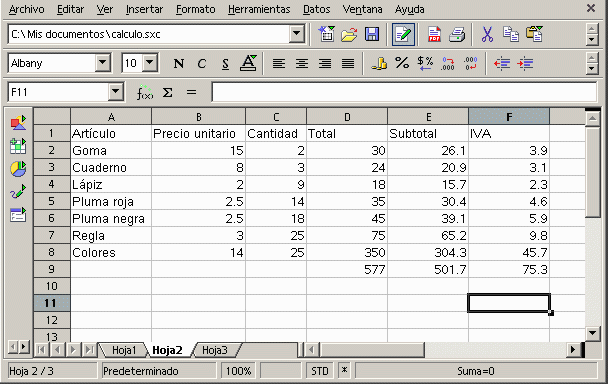Expand the file path dropdown

297,34
